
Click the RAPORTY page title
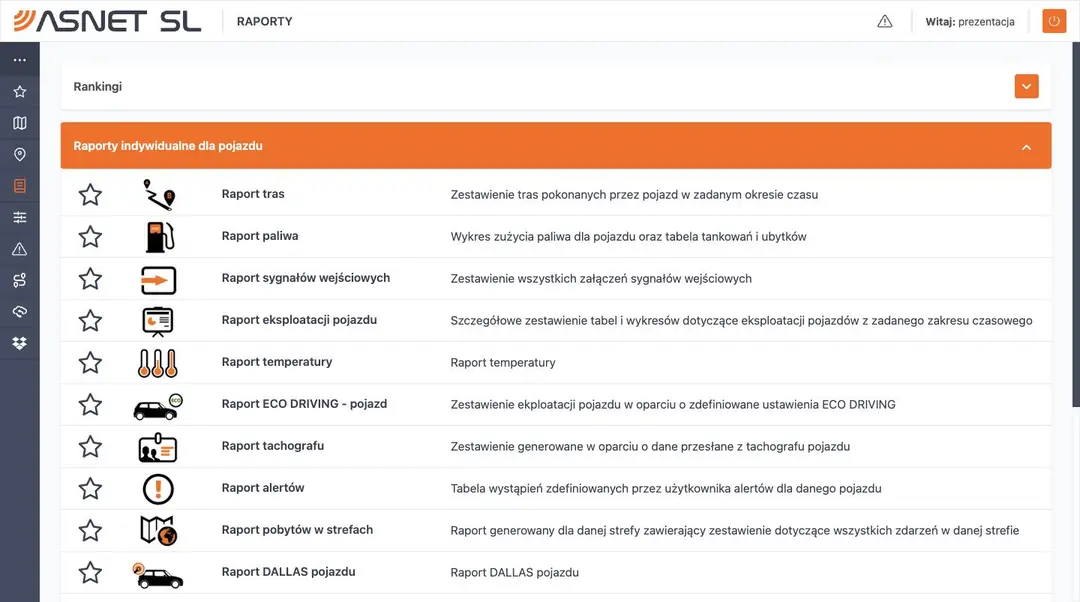(x=264, y=22)
